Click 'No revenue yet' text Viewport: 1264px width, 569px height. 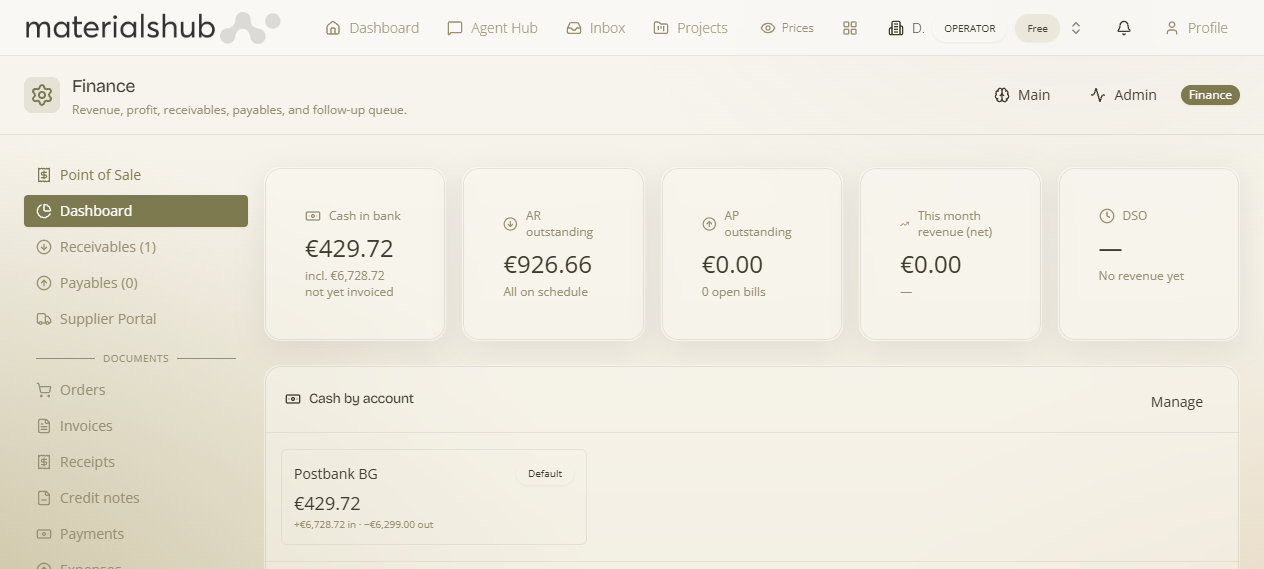click(1141, 276)
